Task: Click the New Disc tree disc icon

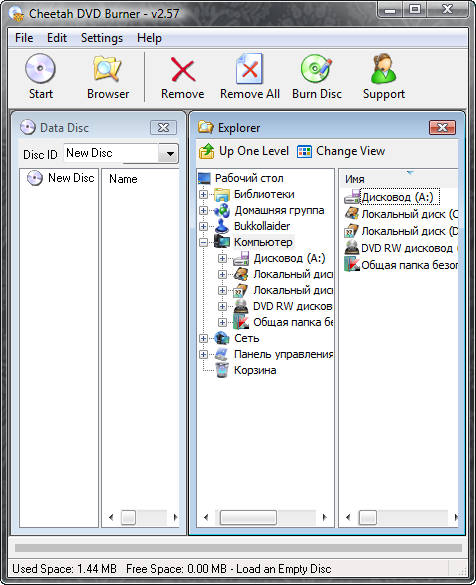Action: pos(35,178)
